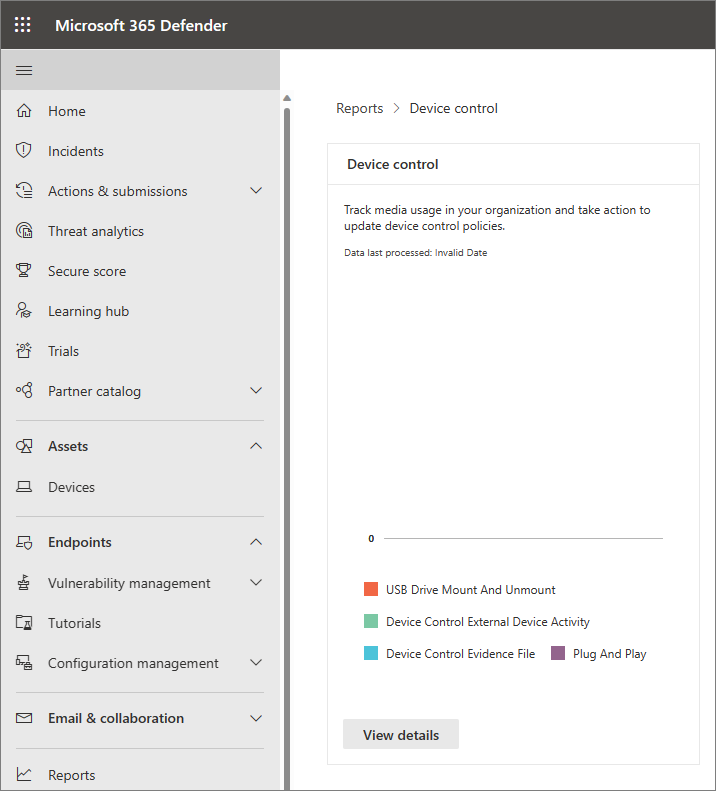Click the Incidents shield icon
Viewport: 716px width, 791px height.
pos(24,150)
